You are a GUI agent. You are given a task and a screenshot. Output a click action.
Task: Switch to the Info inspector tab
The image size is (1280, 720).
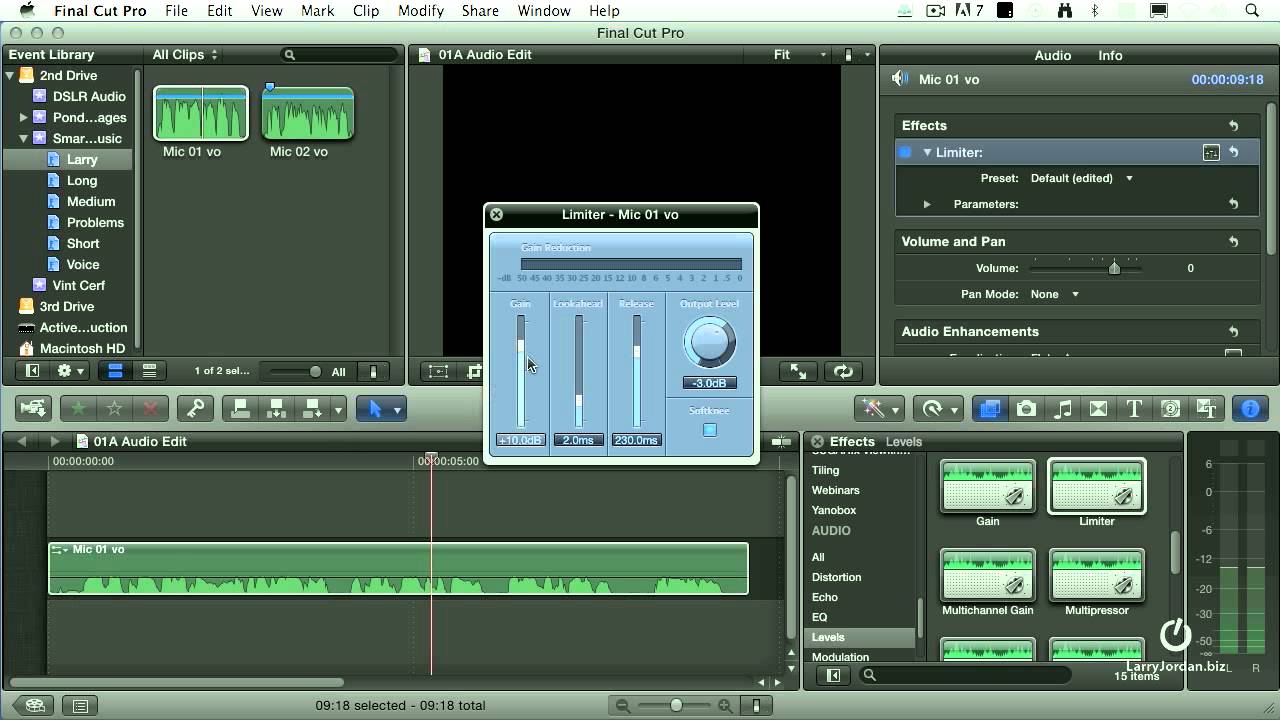click(1110, 55)
